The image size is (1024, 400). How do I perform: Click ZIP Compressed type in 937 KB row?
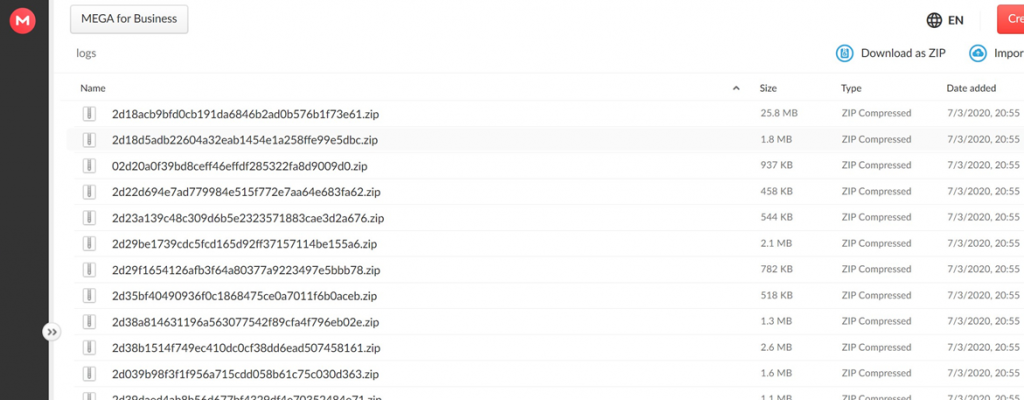coord(876,165)
